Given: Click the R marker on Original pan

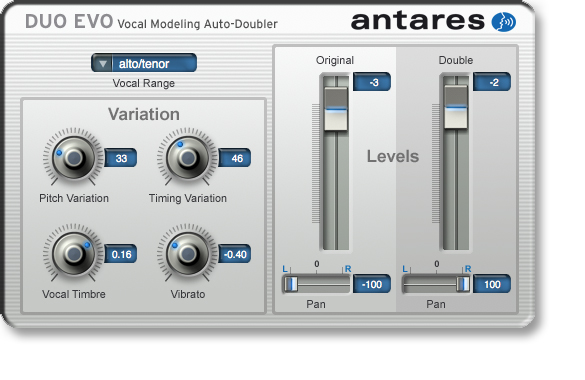Looking at the screenshot, I should pyautogui.click(x=348, y=269).
